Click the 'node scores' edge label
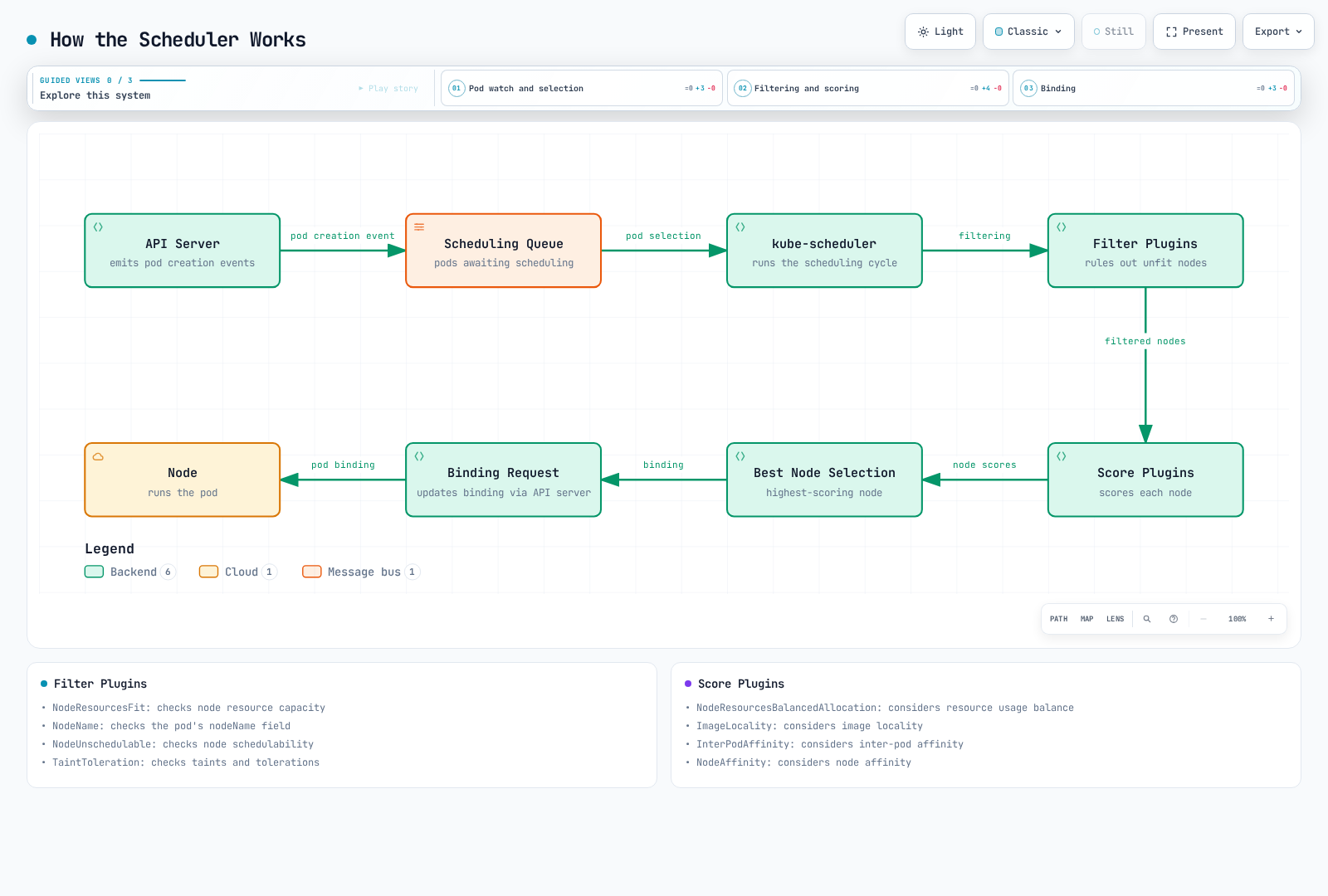The image size is (1328, 896). [984, 465]
